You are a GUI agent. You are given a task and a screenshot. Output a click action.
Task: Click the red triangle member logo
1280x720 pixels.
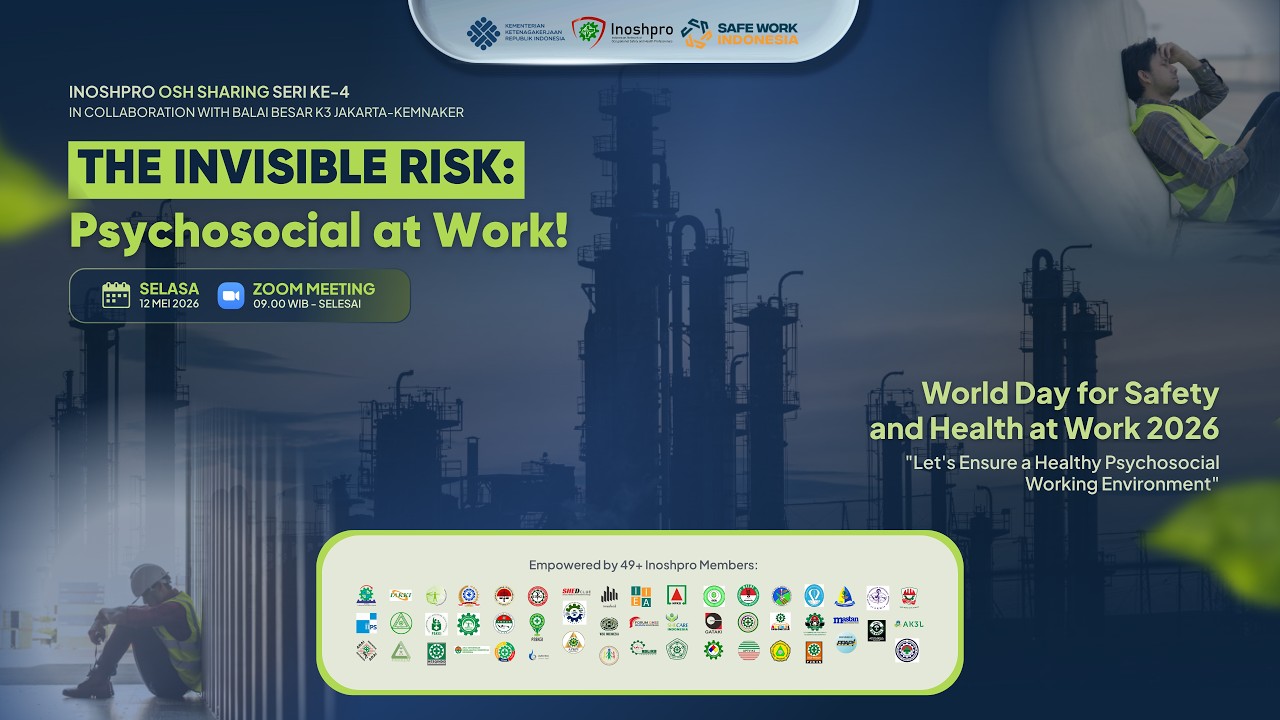coord(677,594)
